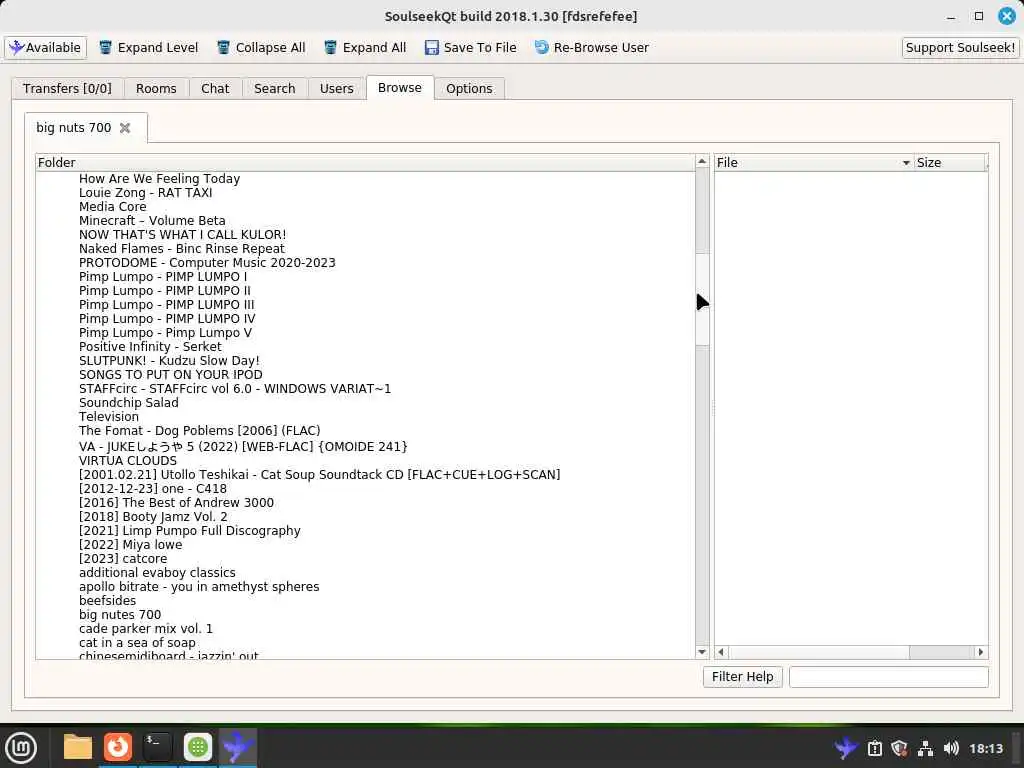The height and width of the screenshot is (768, 1024).
Task: Click the Size column header
Action: [950, 163]
